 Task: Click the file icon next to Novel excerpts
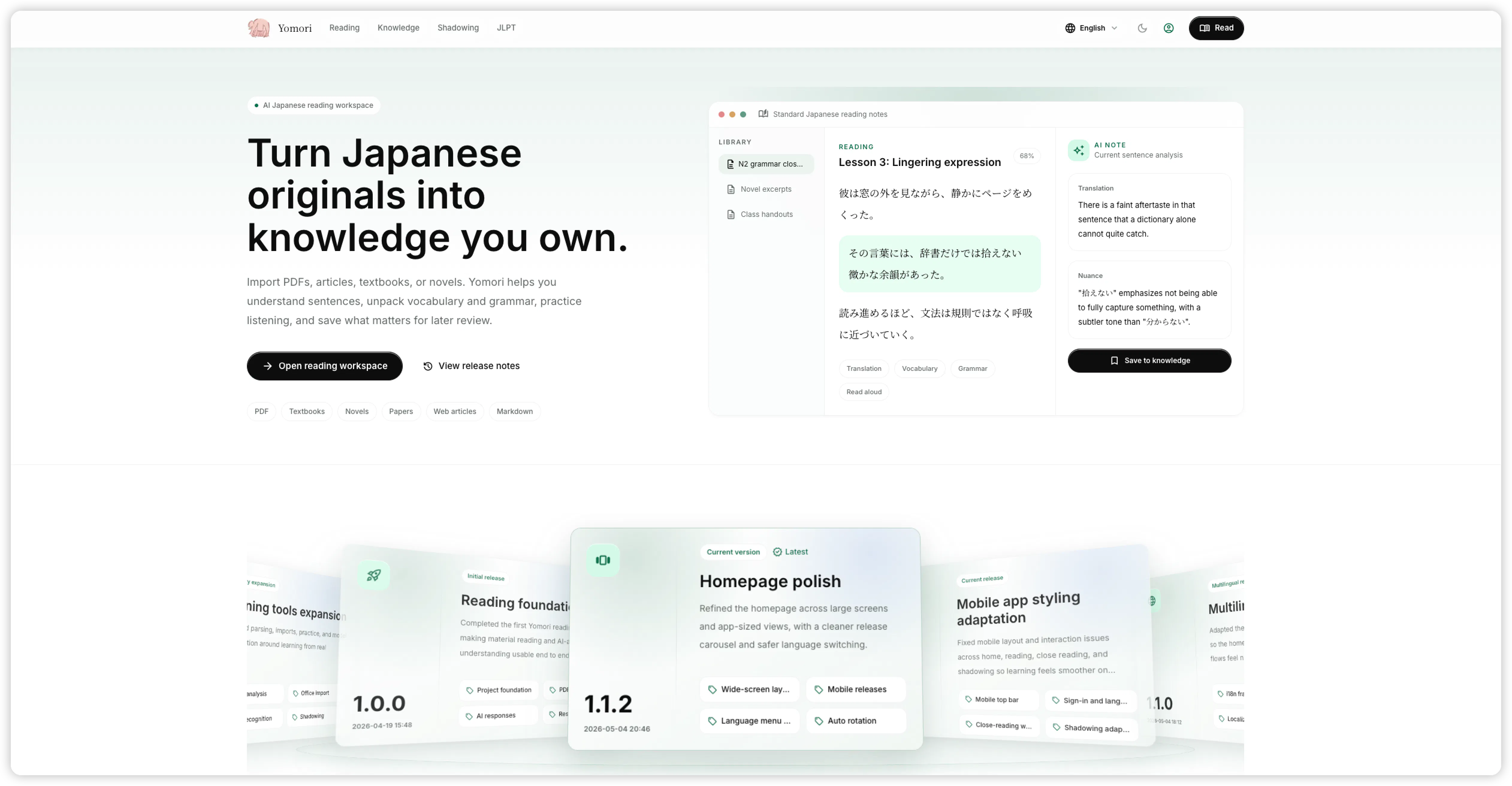coord(731,189)
